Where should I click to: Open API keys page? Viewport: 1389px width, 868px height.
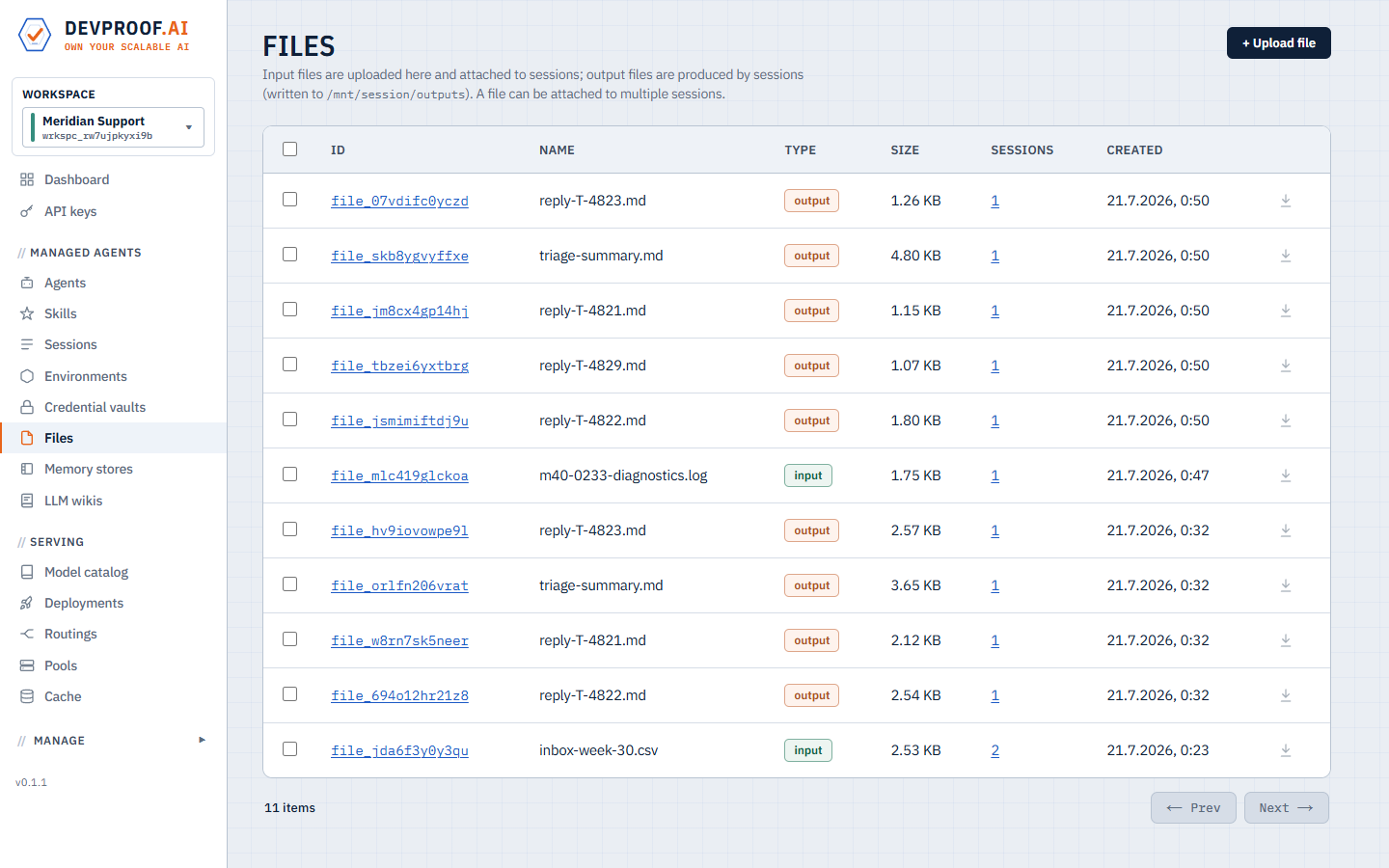coord(70,211)
